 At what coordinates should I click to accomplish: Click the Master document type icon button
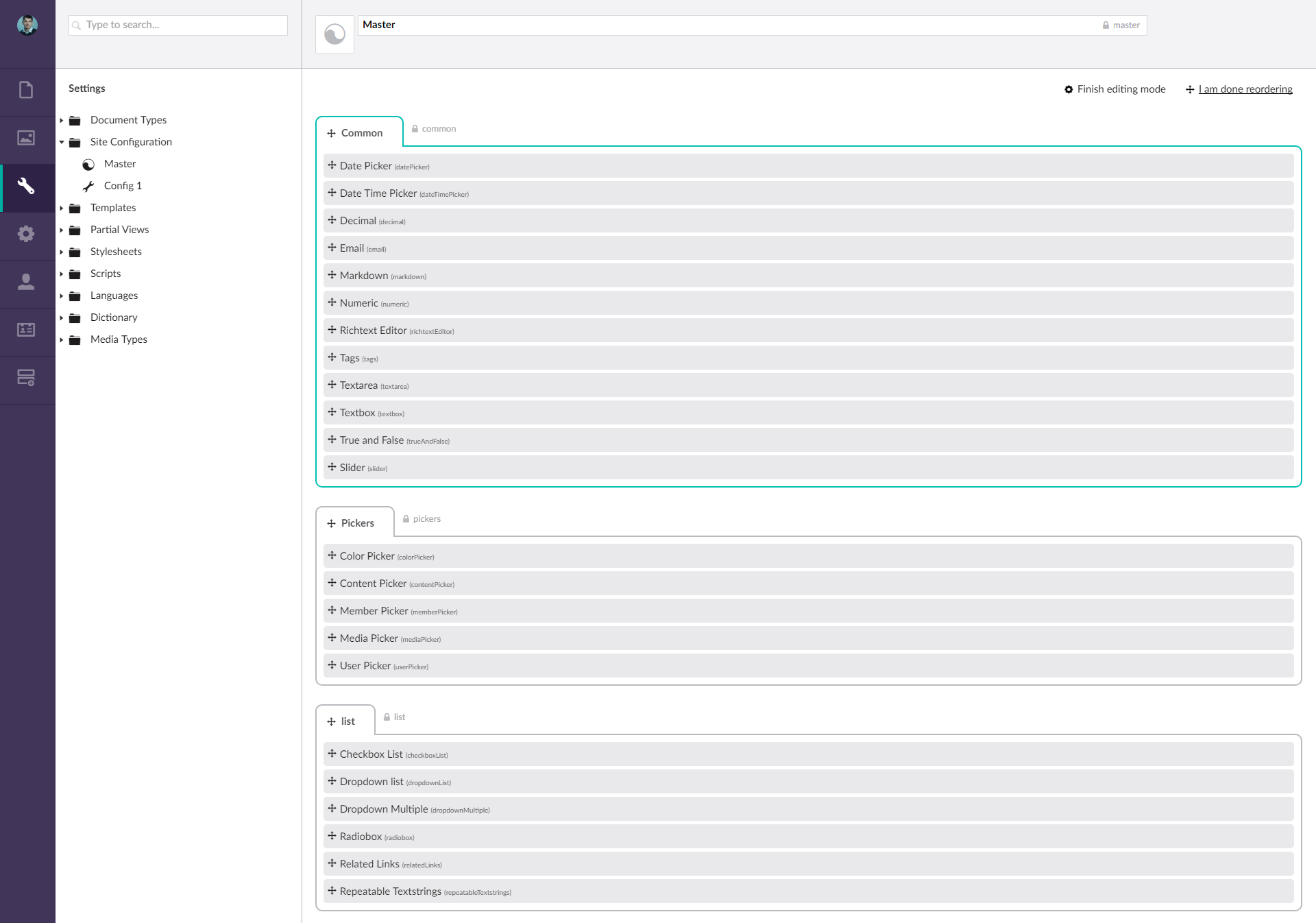click(x=334, y=34)
